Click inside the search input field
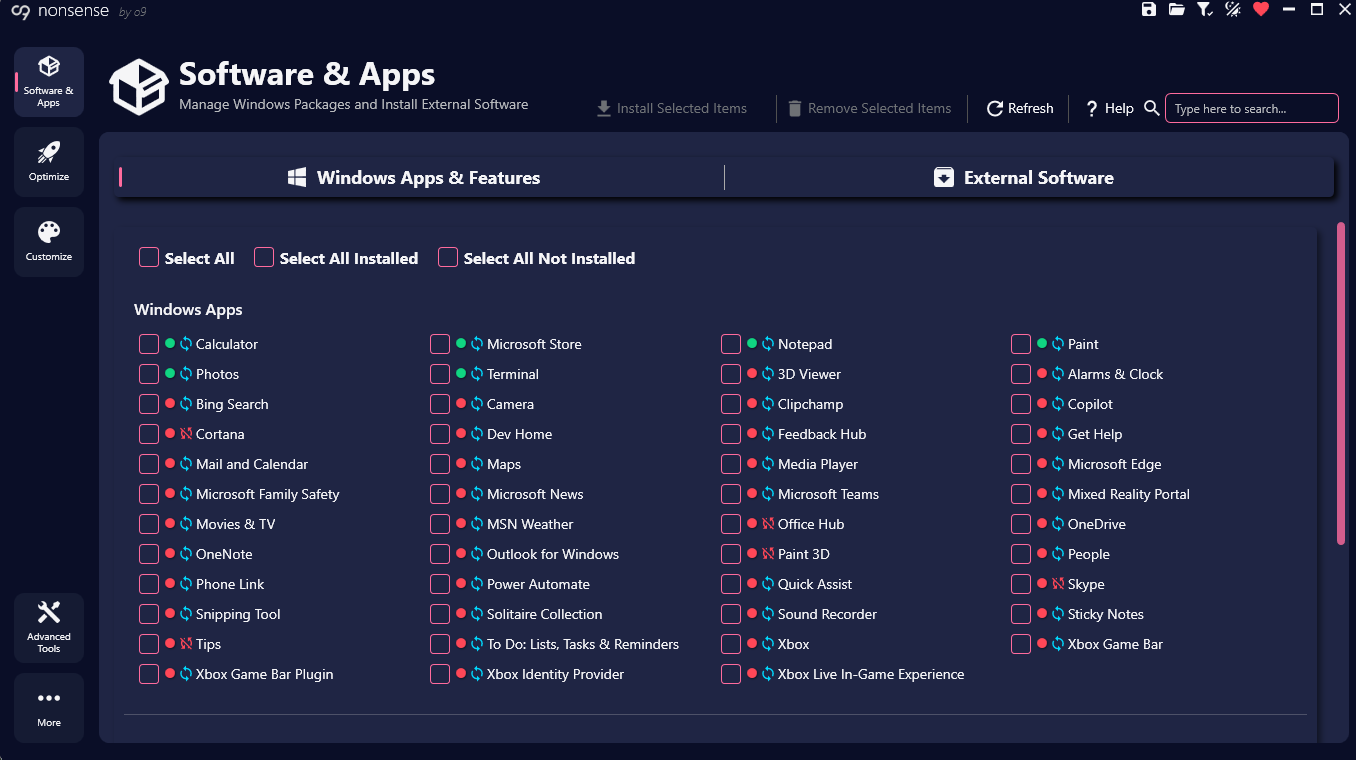 tap(1251, 108)
